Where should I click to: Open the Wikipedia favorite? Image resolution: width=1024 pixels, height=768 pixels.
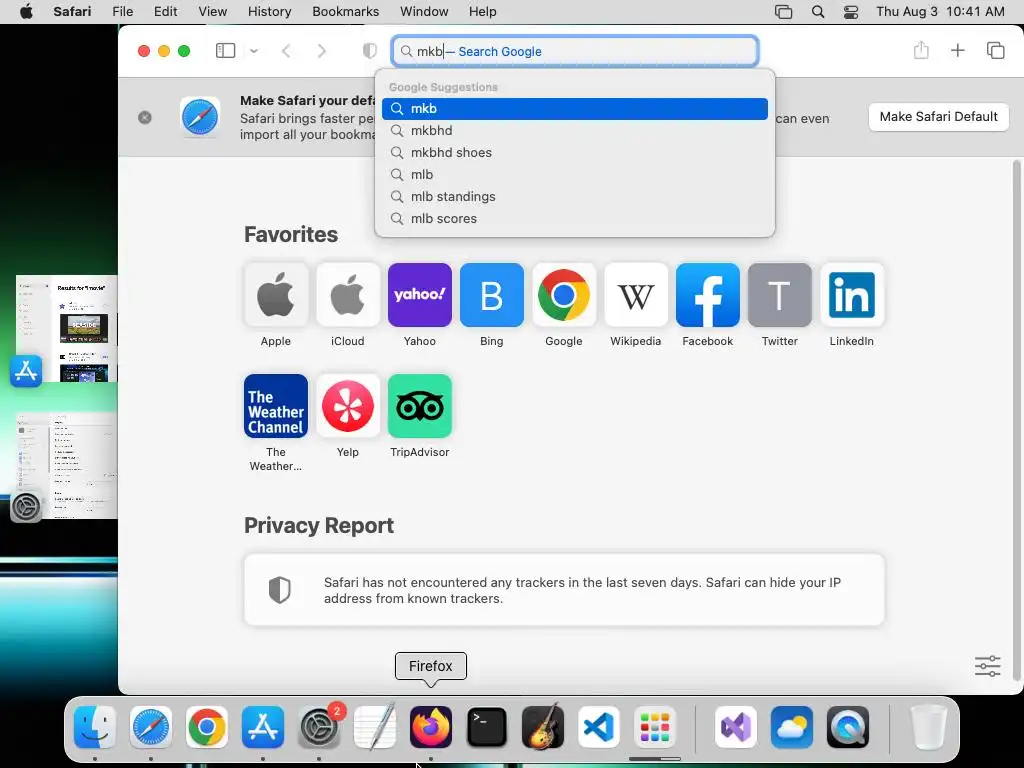coord(635,295)
